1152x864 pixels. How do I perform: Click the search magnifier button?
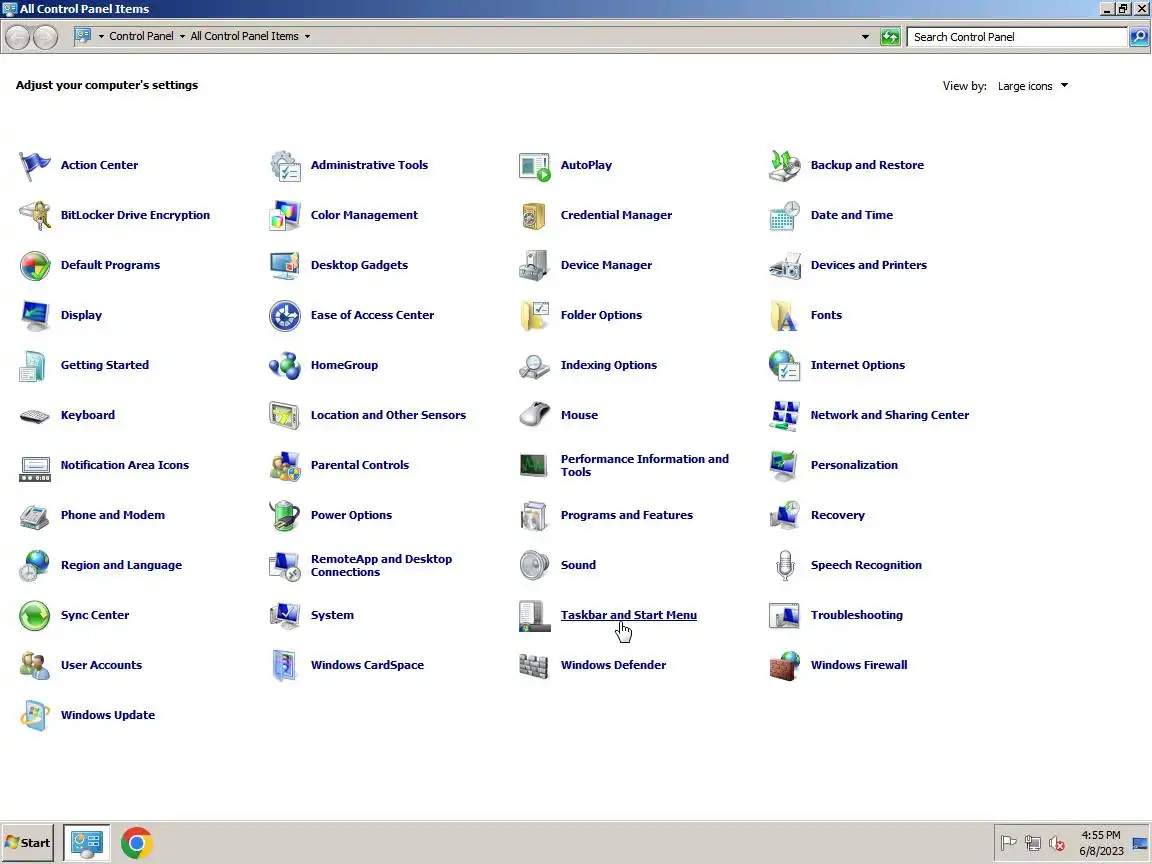click(1139, 37)
